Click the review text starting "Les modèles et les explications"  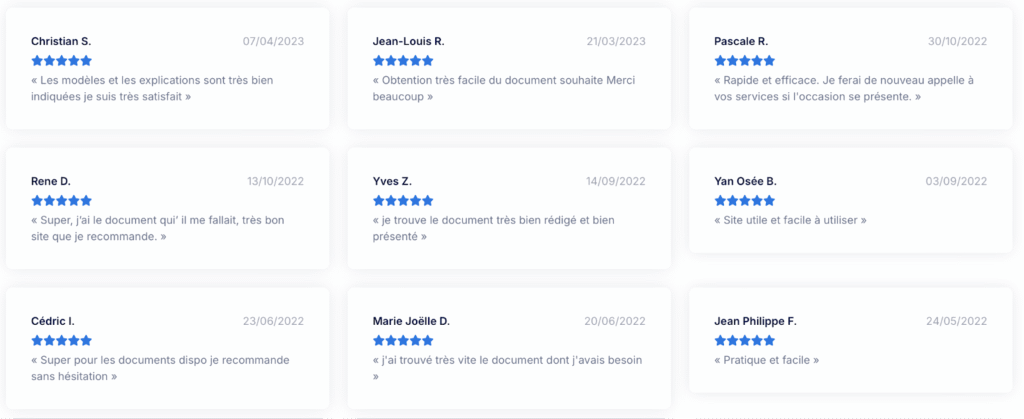pyautogui.click(x=152, y=88)
